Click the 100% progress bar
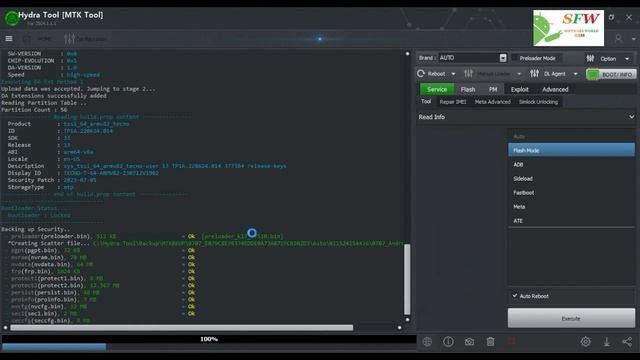Viewport: 640px width, 360px height. [x=209, y=339]
